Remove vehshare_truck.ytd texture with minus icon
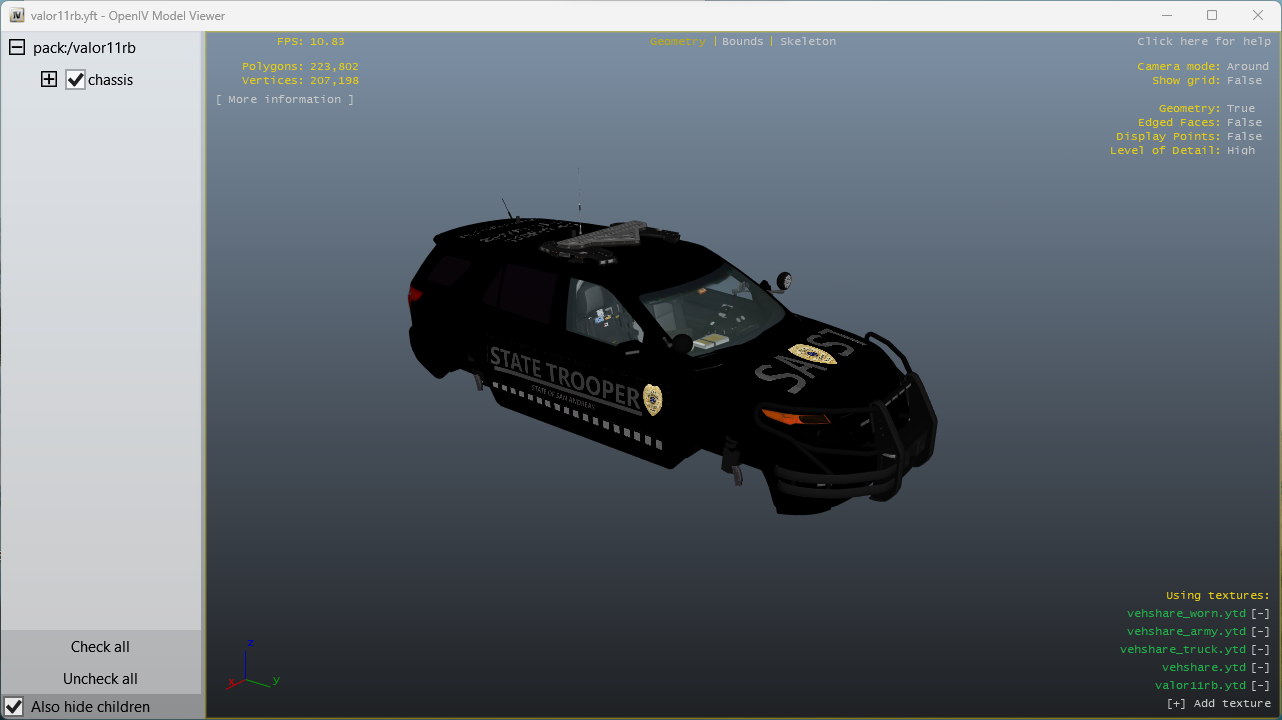This screenshot has width=1282, height=720. click(1260, 650)
